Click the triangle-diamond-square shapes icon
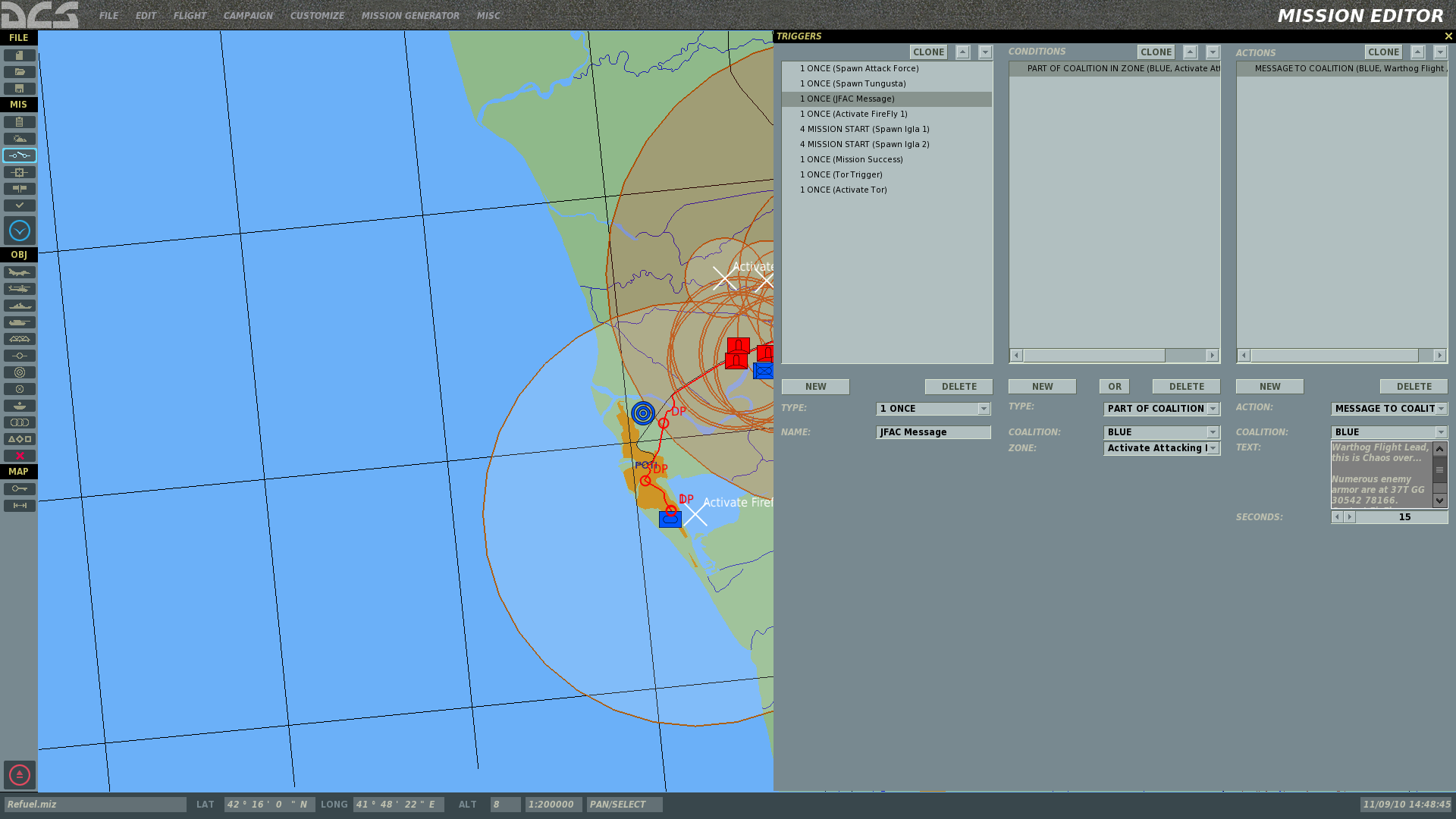Viewport: 1456px width, 819px height. 20,439
